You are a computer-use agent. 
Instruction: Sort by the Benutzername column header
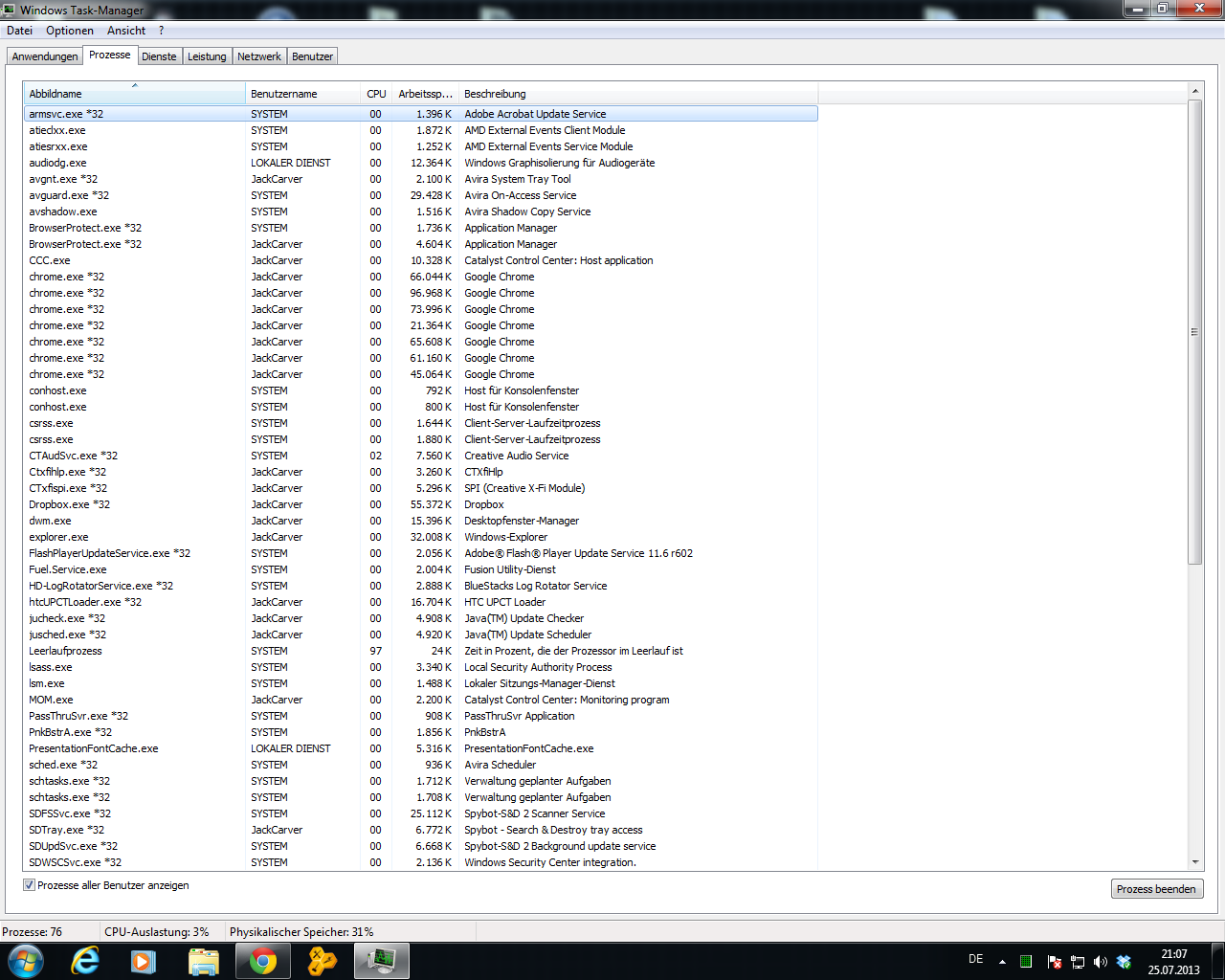click(303, 94)
